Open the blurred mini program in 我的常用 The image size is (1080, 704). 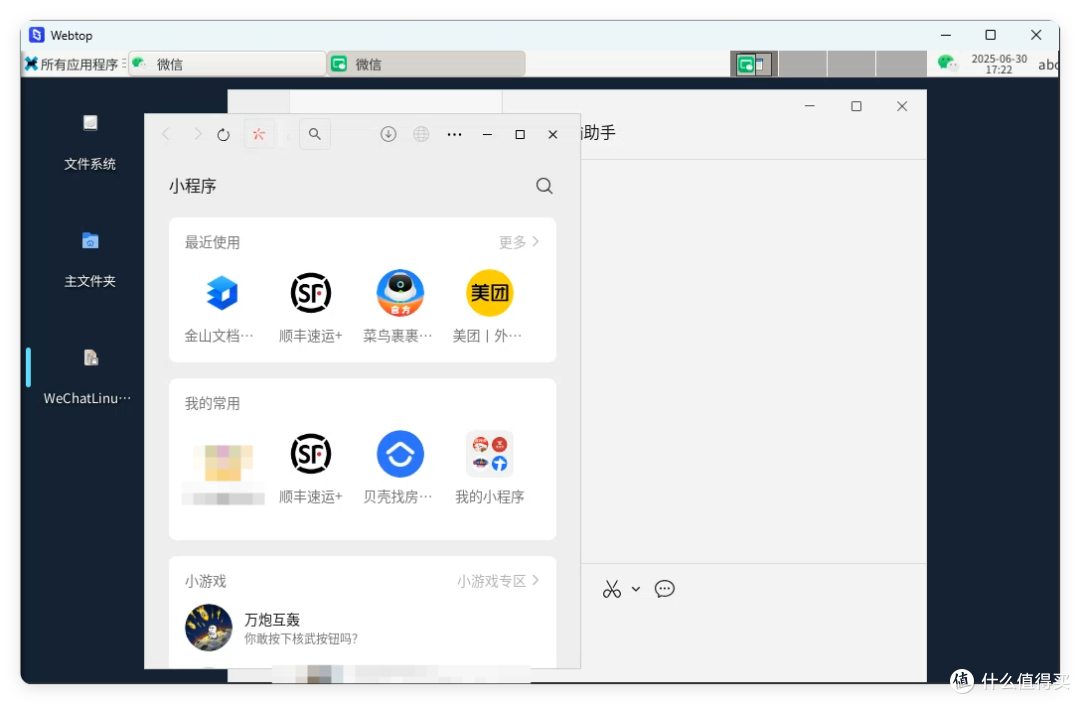[222, 474]
